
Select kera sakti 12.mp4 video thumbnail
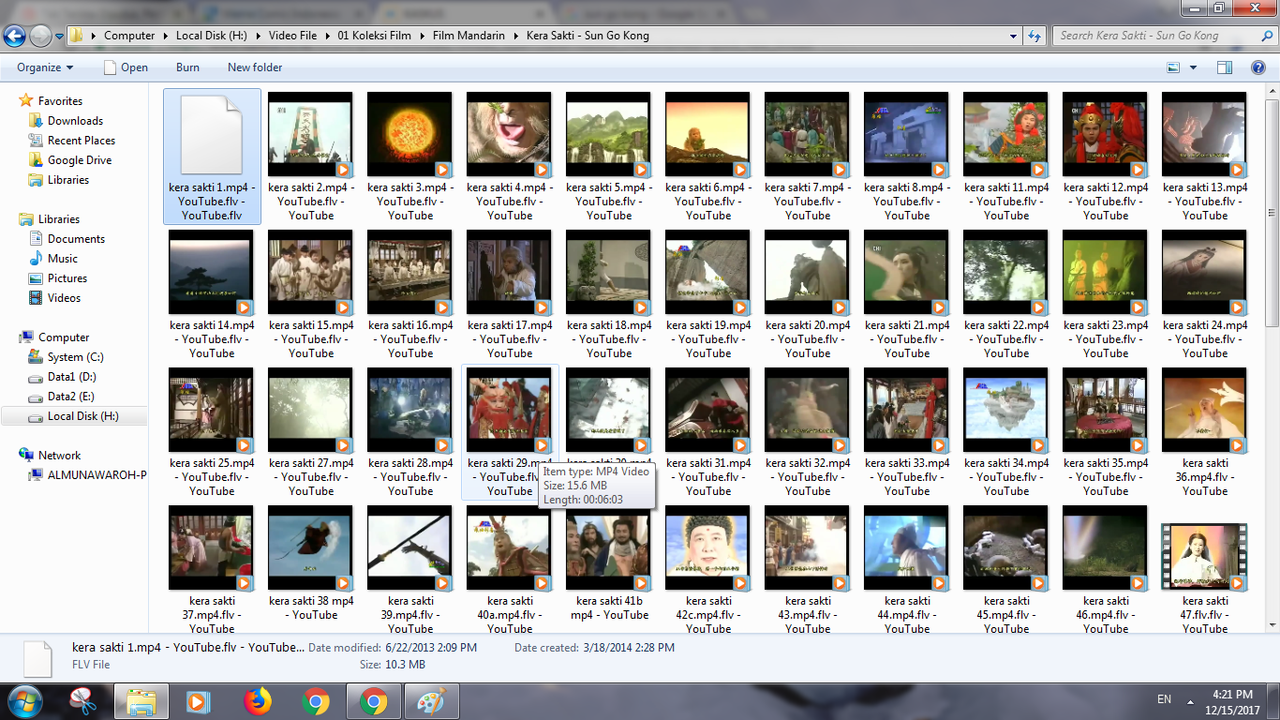click(1105, 135)
